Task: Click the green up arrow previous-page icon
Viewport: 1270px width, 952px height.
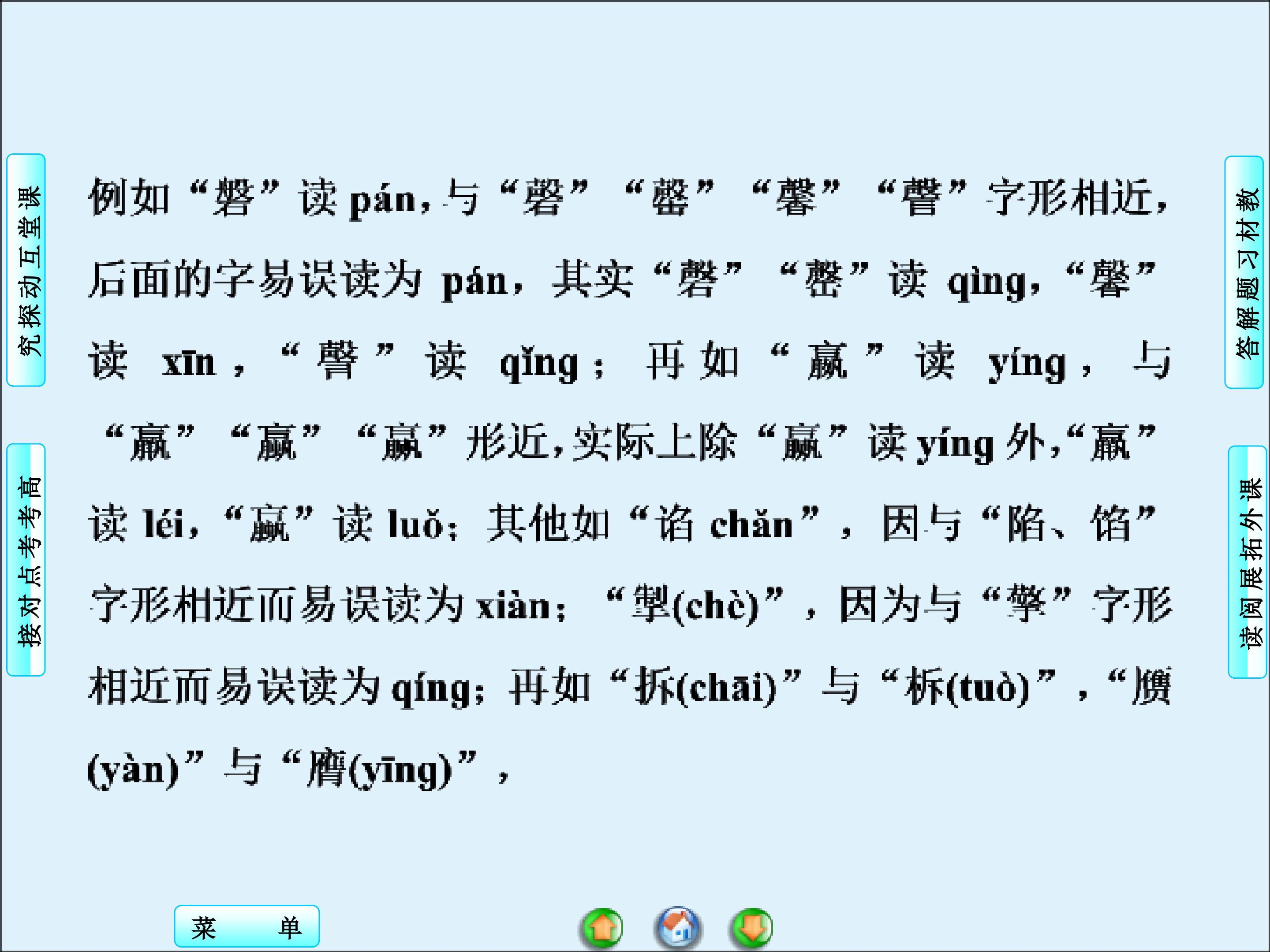Action: click(x=602, y=927)
